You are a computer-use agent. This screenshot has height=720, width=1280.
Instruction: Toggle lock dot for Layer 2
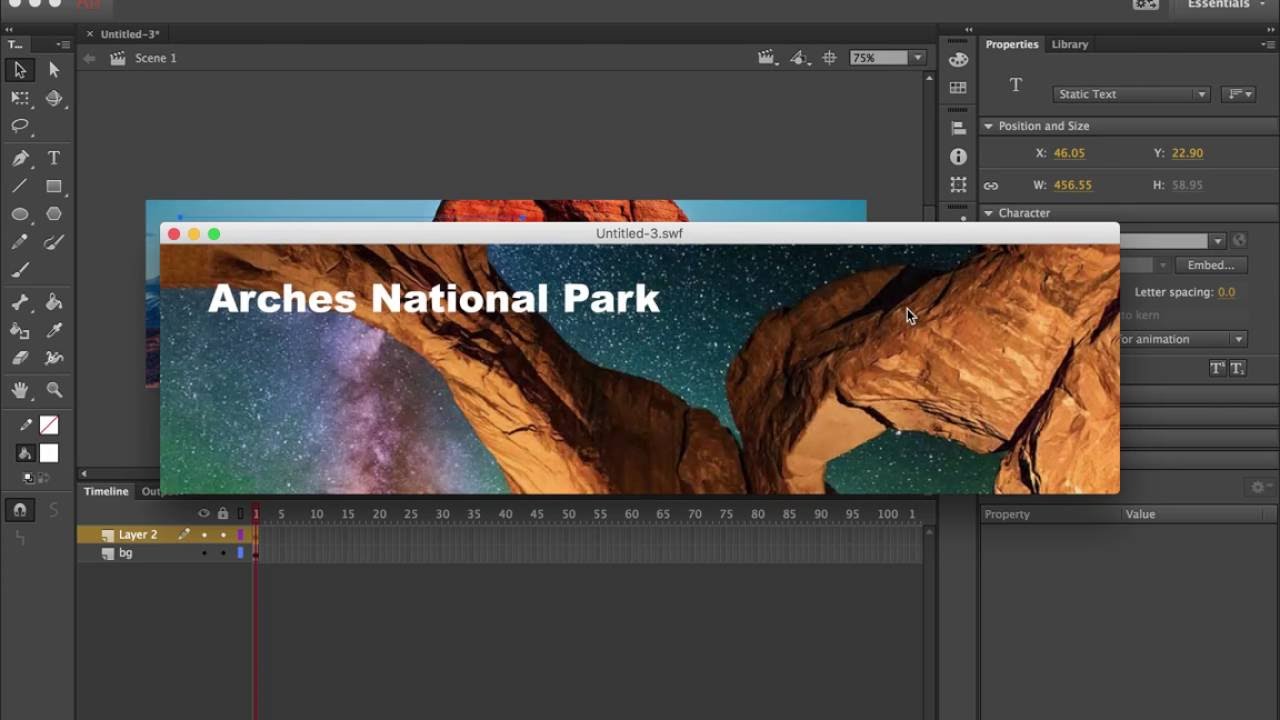click(x=223, y=535)
